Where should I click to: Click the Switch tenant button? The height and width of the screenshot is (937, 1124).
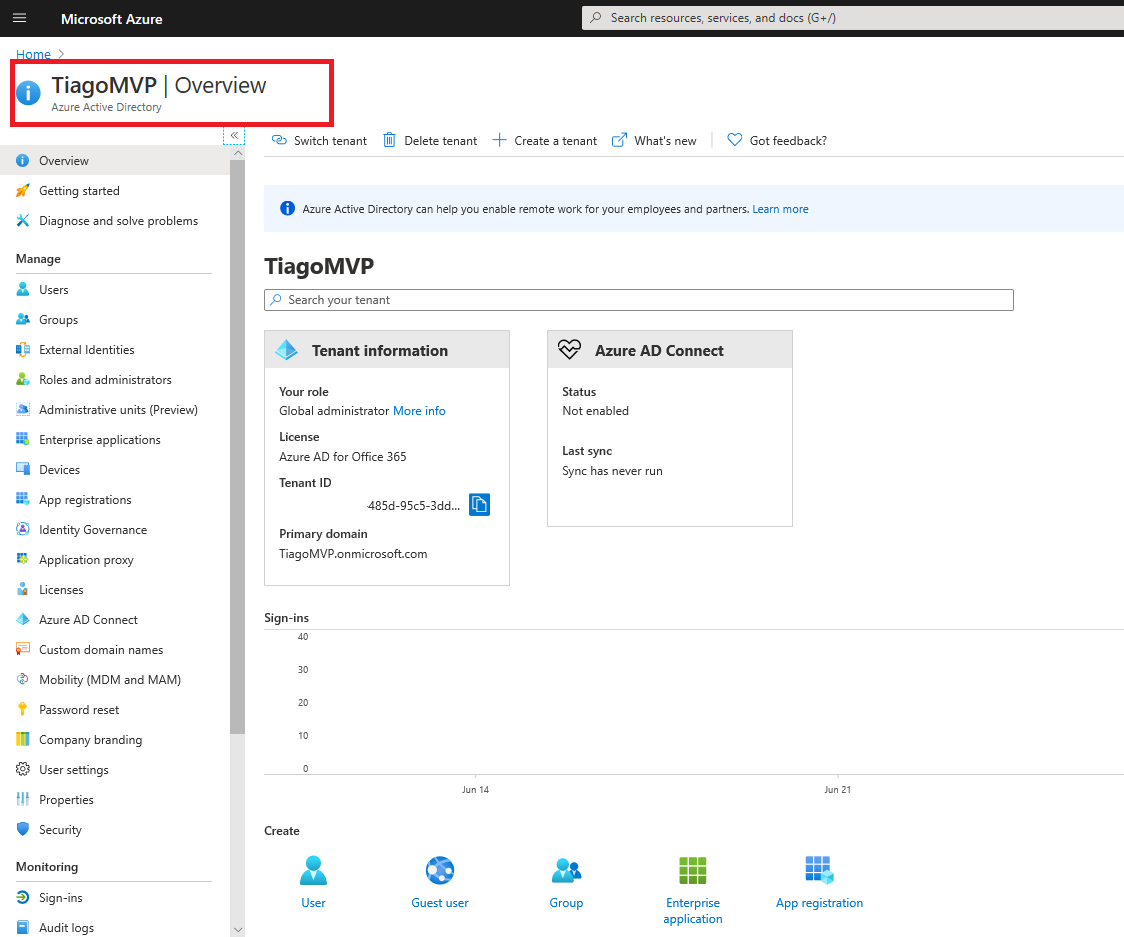320,141
